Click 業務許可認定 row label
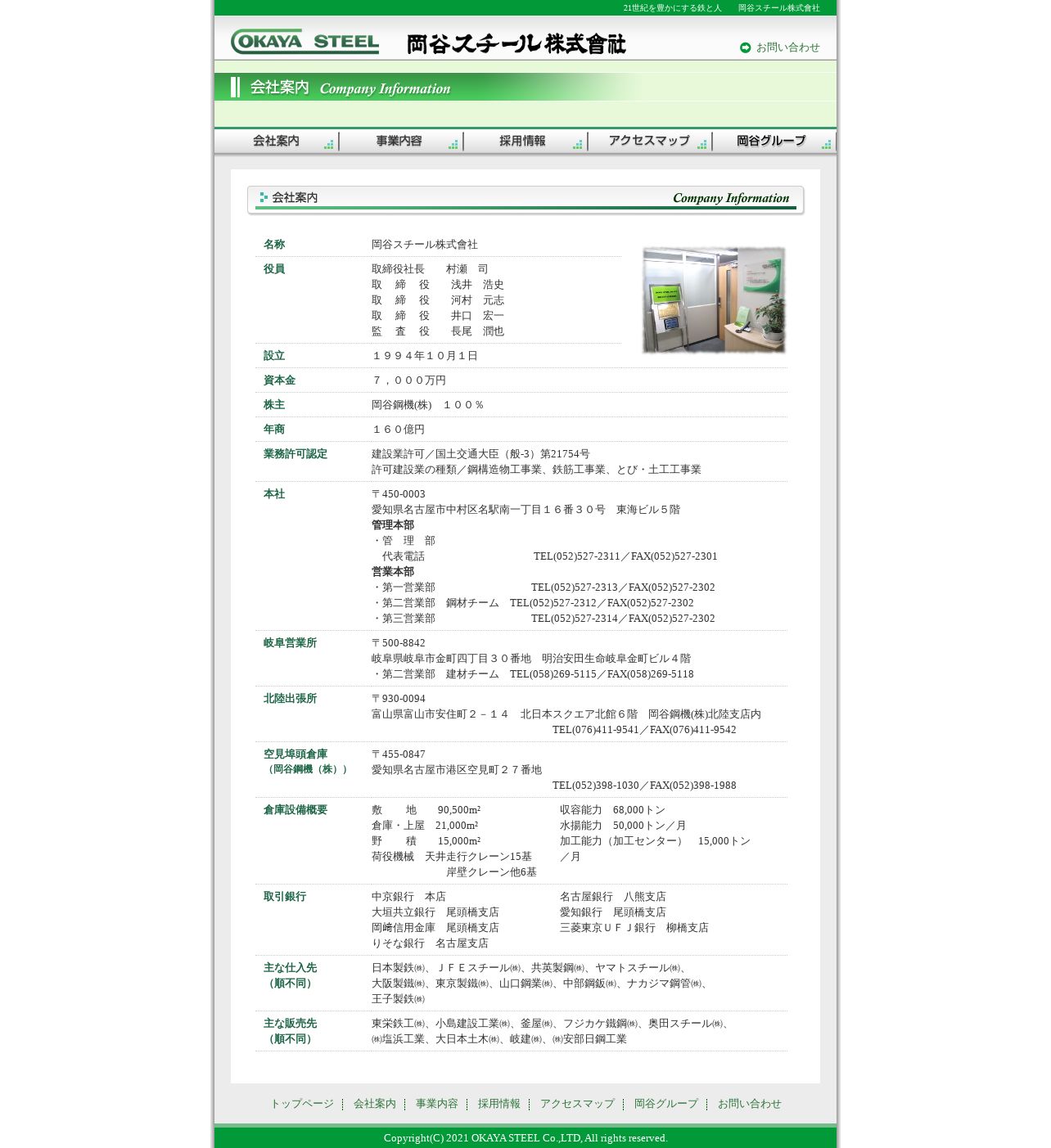 pyautogui.click(x=295, y=454)
